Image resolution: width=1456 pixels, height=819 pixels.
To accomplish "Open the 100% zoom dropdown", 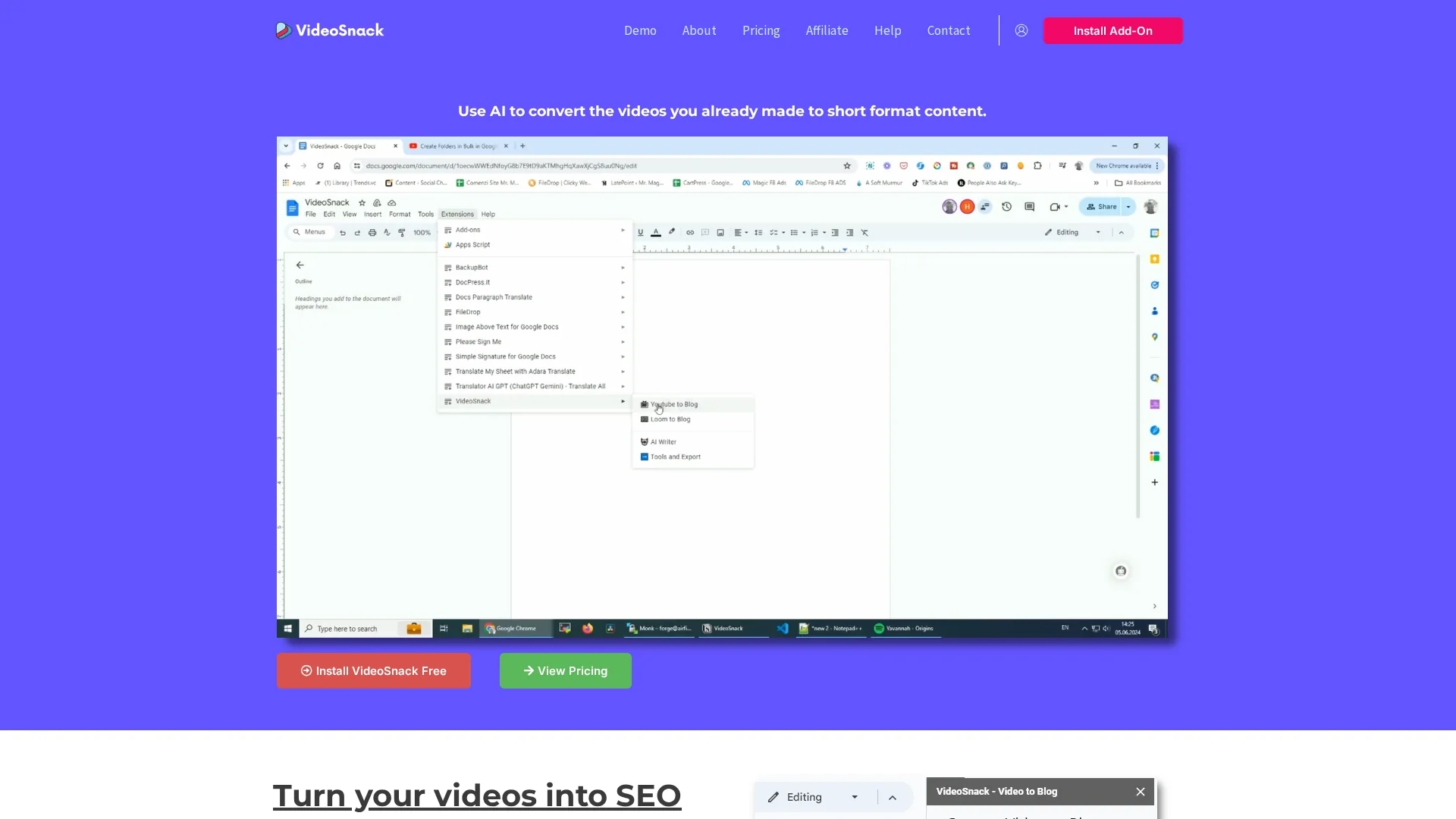I will (422, 233).
